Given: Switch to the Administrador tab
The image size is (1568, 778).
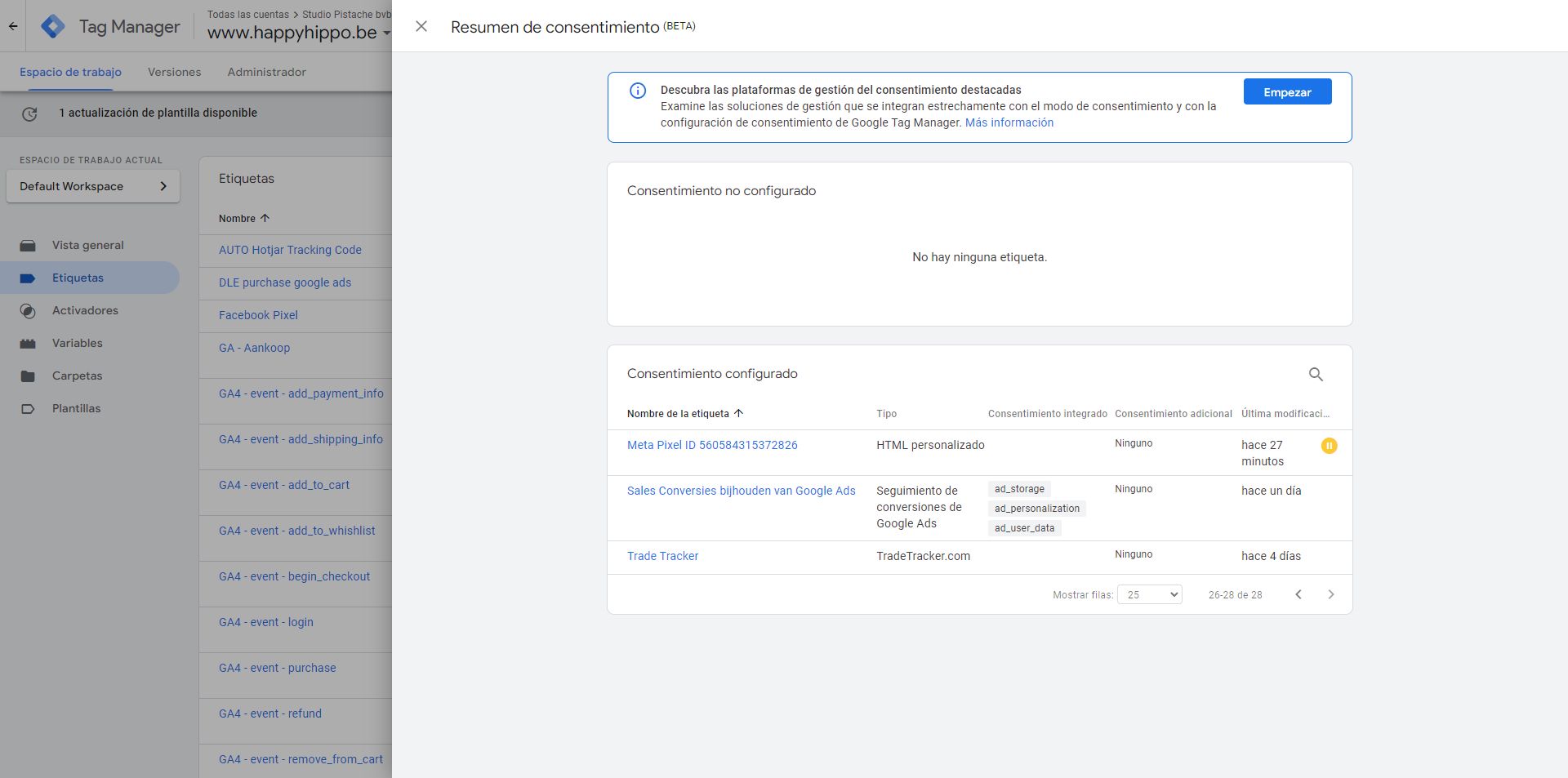Looking at the screenshot, I should click(x=266, y=72).
